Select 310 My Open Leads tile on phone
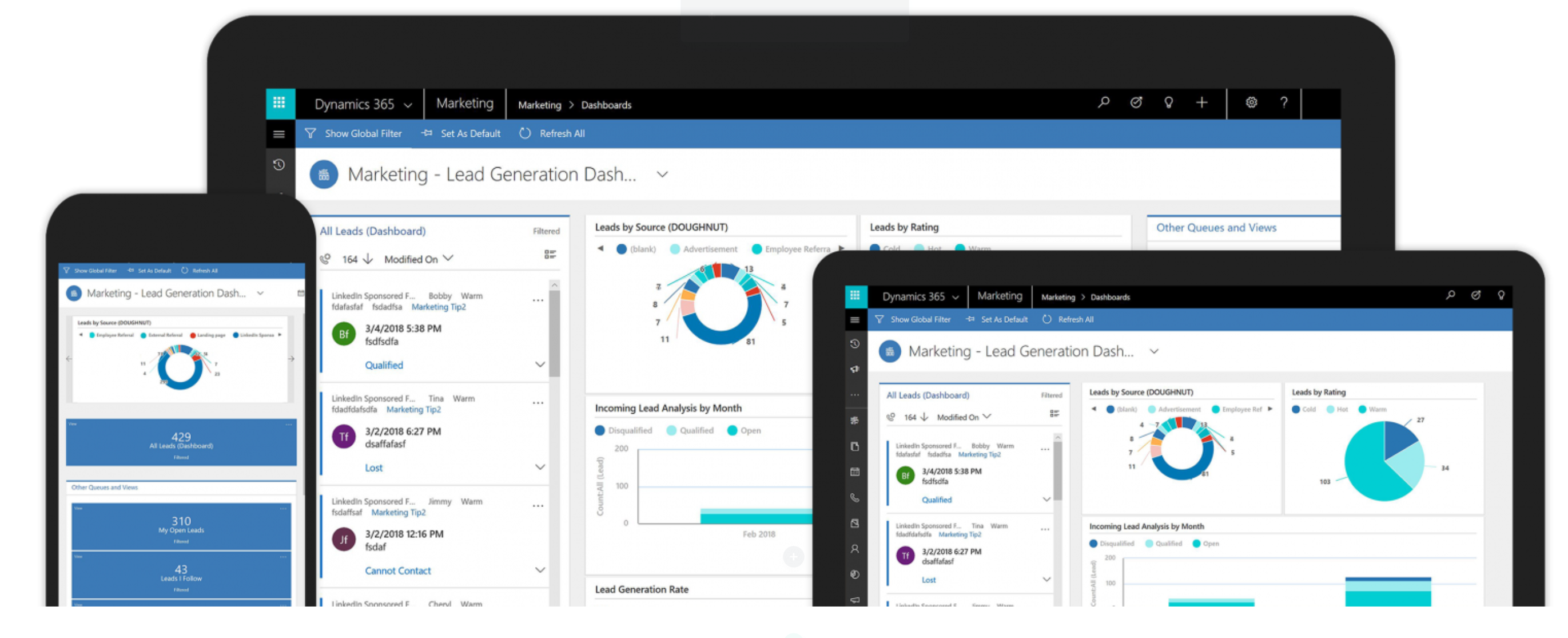 click(x=181, y=525)
